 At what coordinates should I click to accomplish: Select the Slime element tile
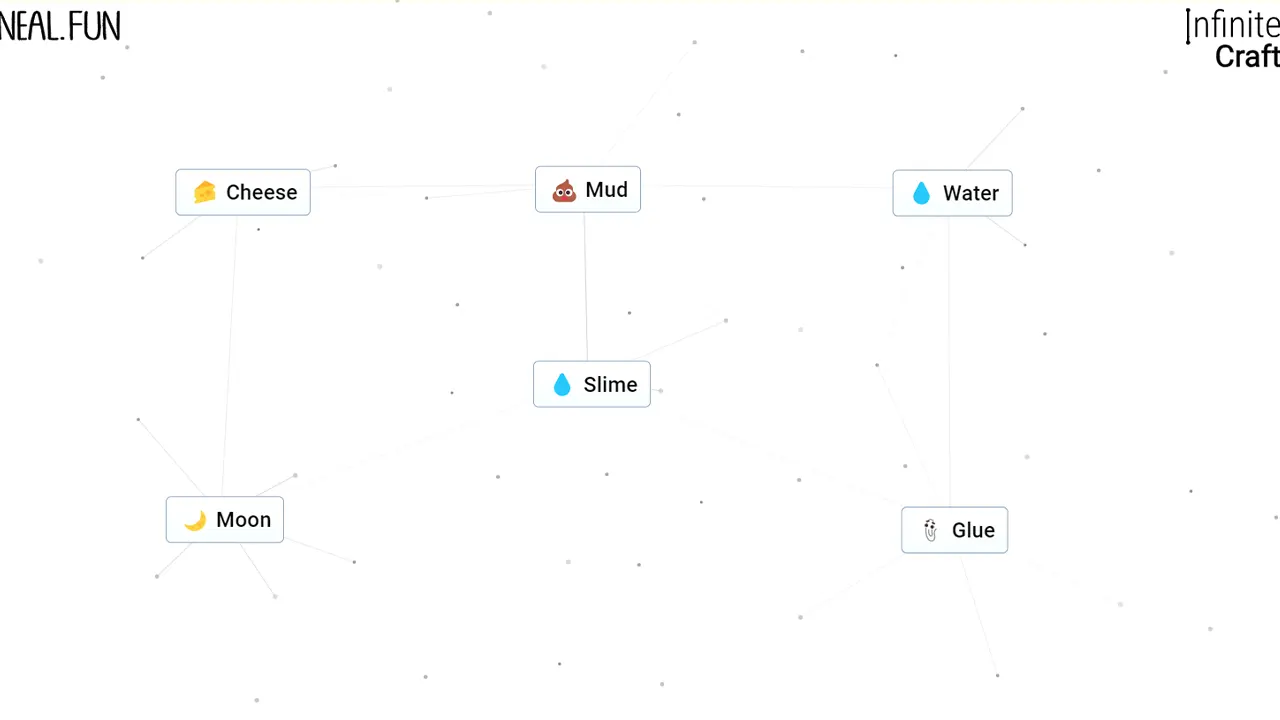(592, 384)
